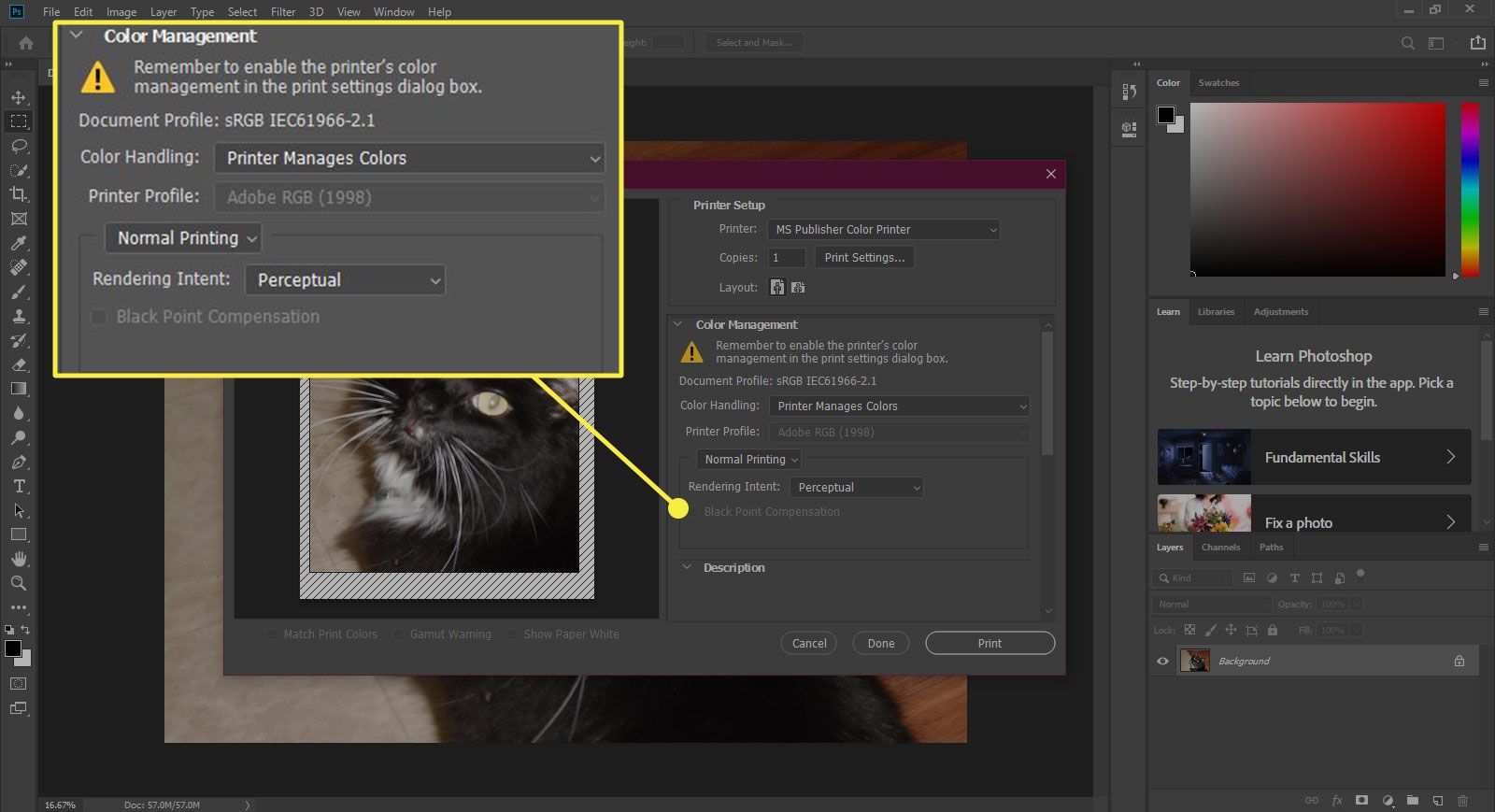Open Print Settings button
The height and width of the screenshot is (812, 1495).
[x=864, y=258]
